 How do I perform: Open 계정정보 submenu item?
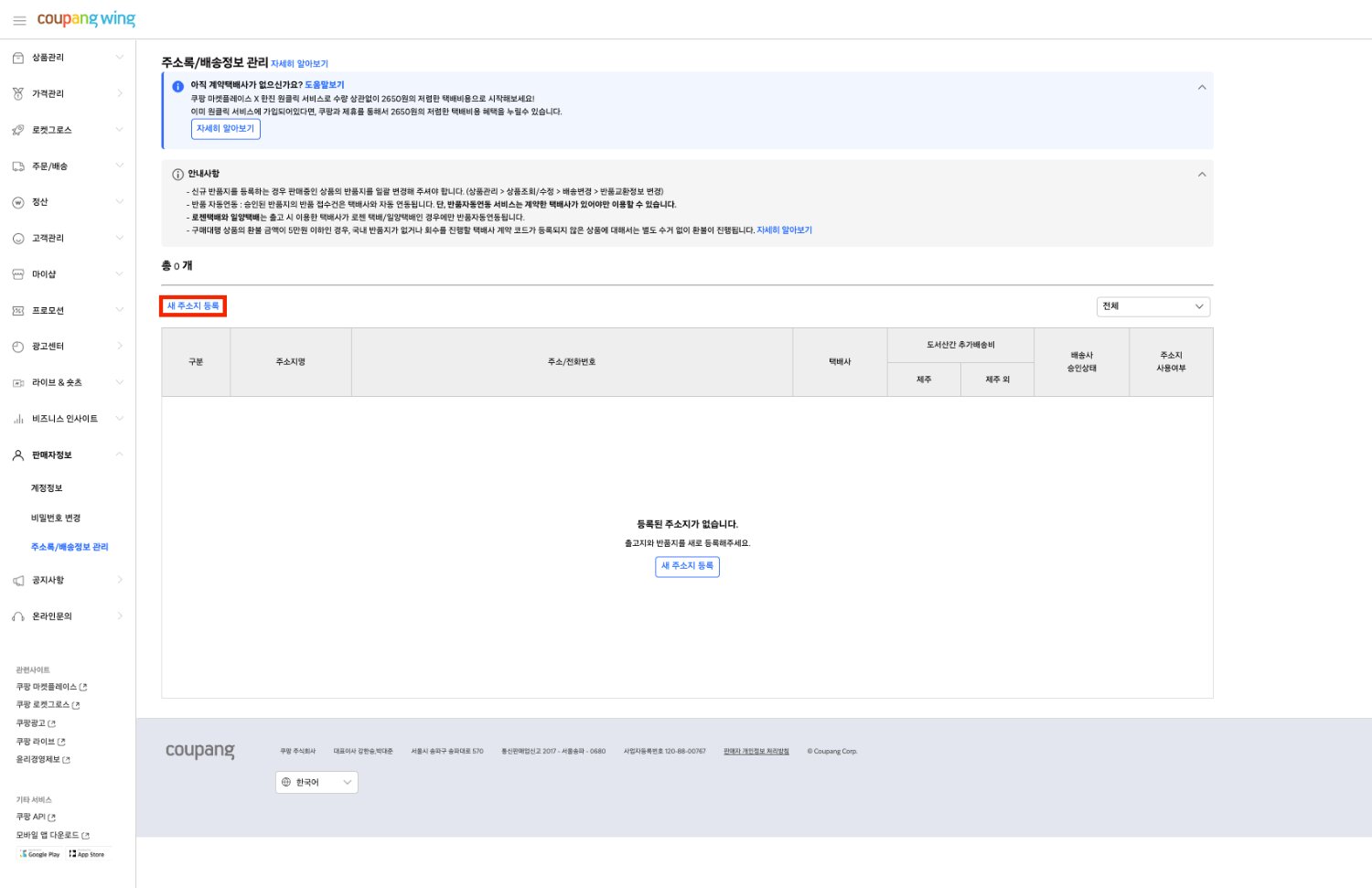(47, 488)
